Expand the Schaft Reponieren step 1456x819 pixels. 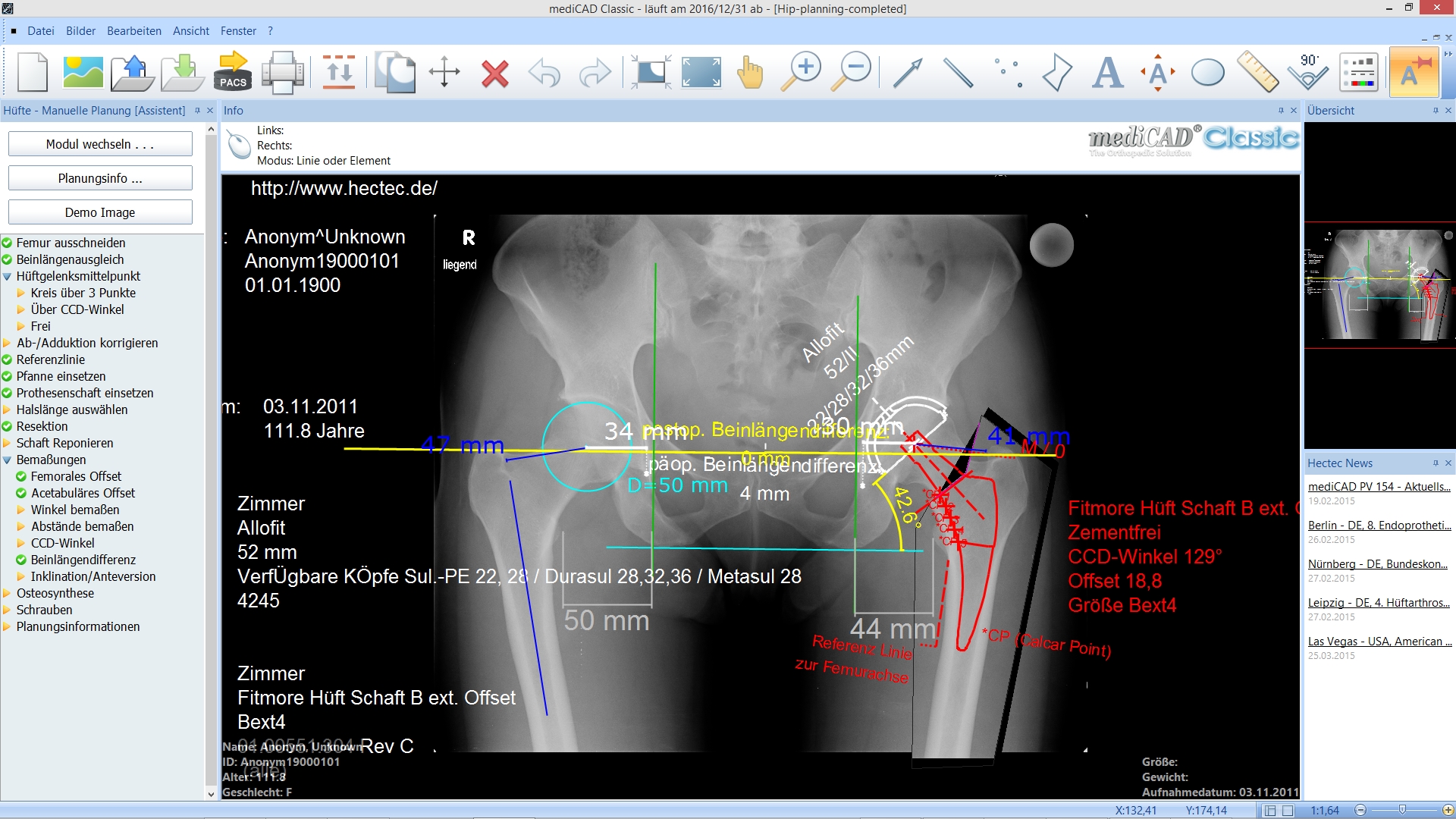(8, 444)
